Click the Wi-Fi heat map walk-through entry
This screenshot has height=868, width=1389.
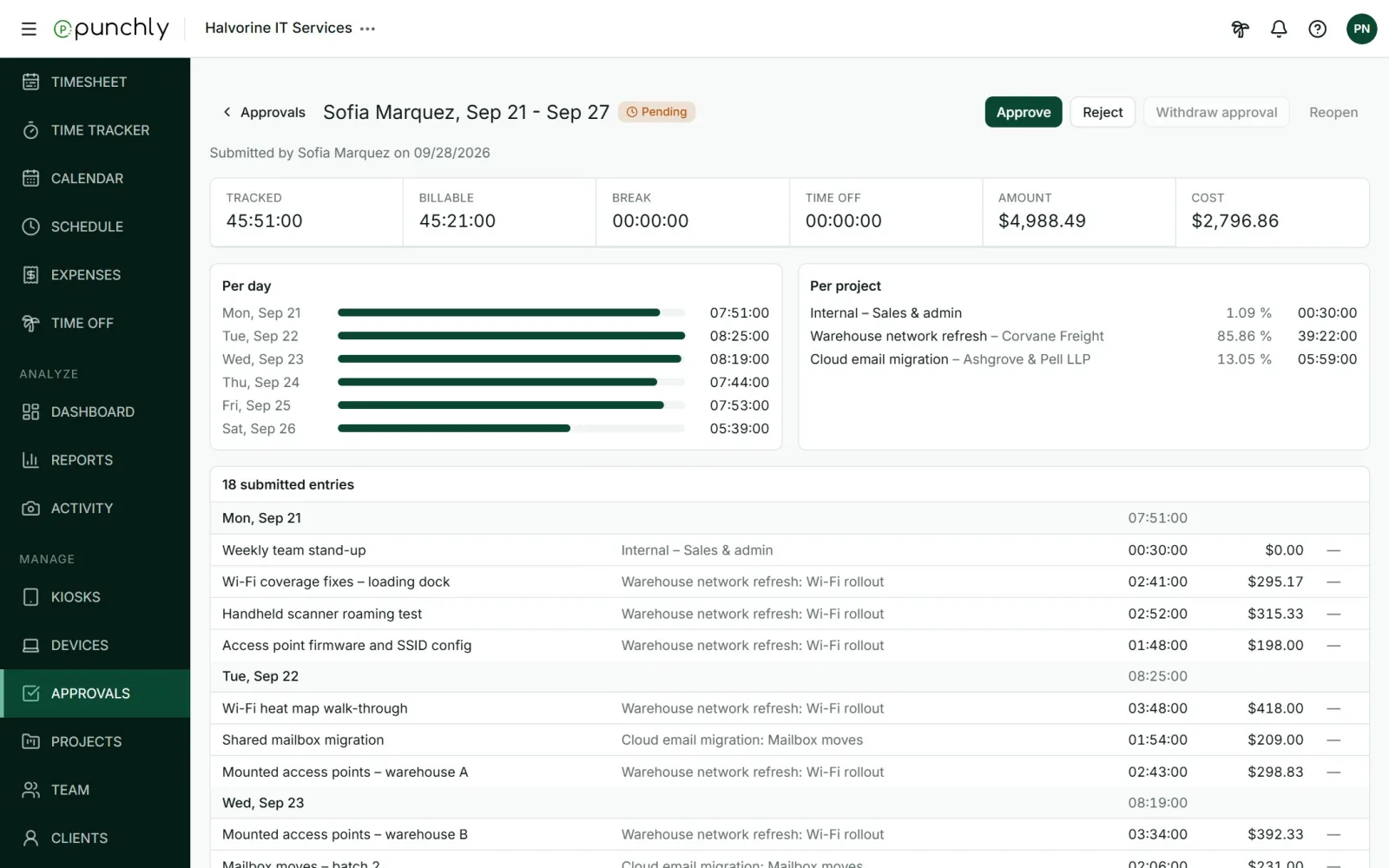(789, 708)
